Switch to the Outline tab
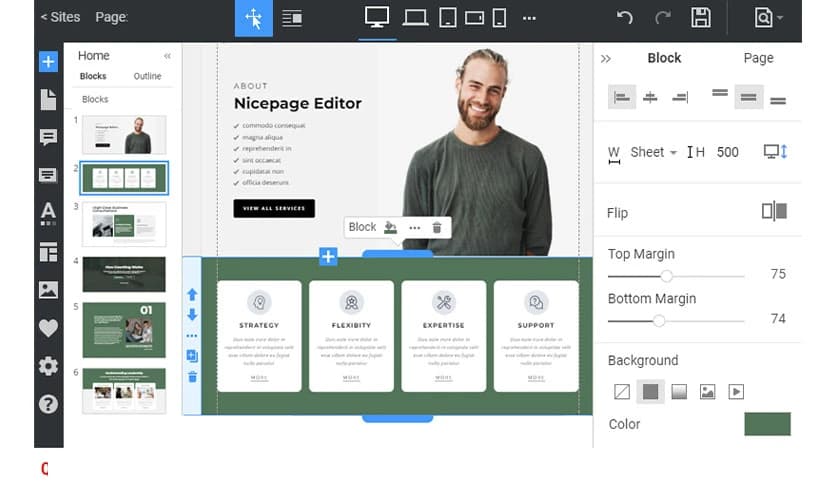Screen dimensions: 836x484 pyautogui.click(x=147, y=76)
